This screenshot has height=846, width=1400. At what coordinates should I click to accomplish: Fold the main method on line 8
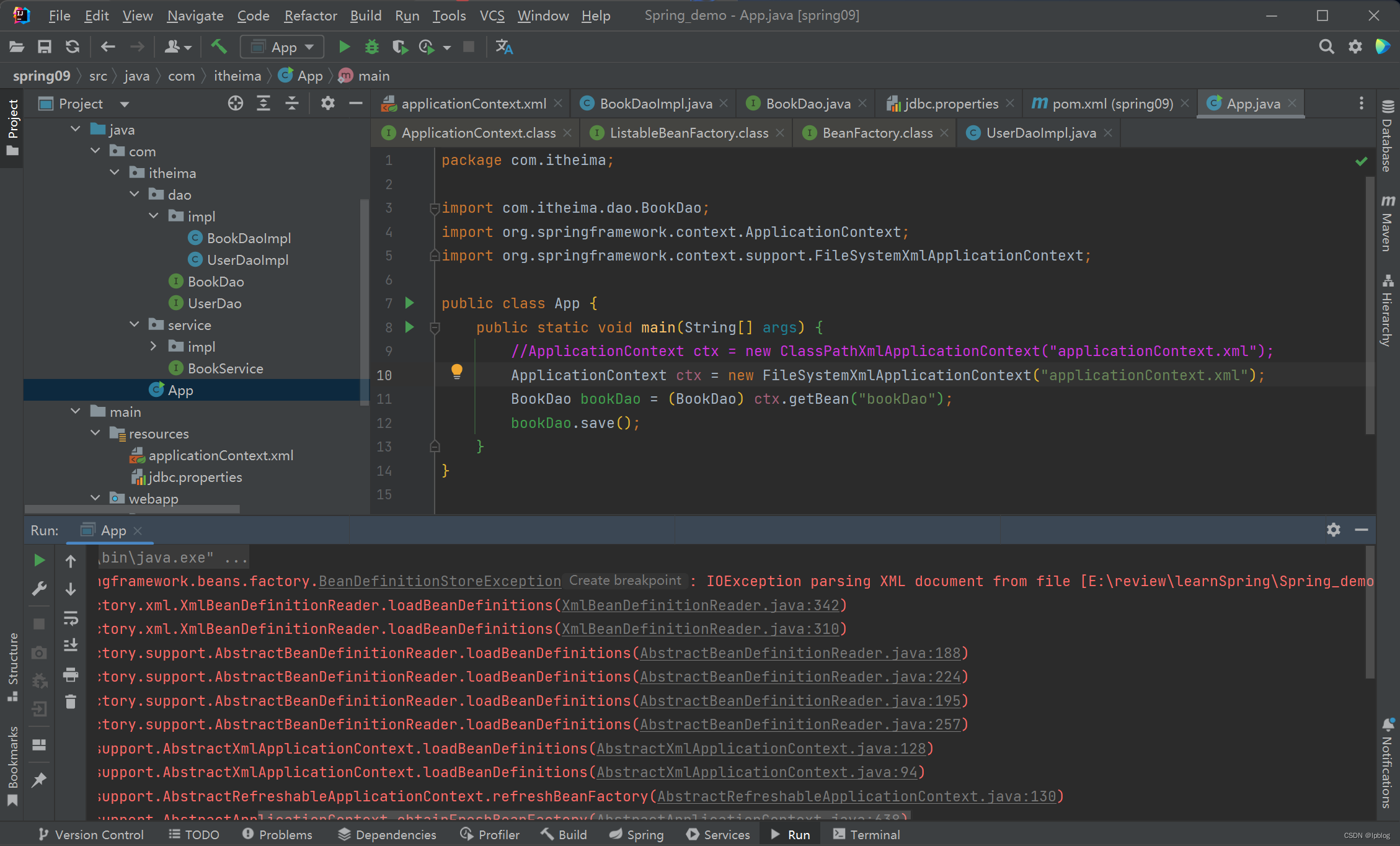pyautogui.click(x=435, y=327)
